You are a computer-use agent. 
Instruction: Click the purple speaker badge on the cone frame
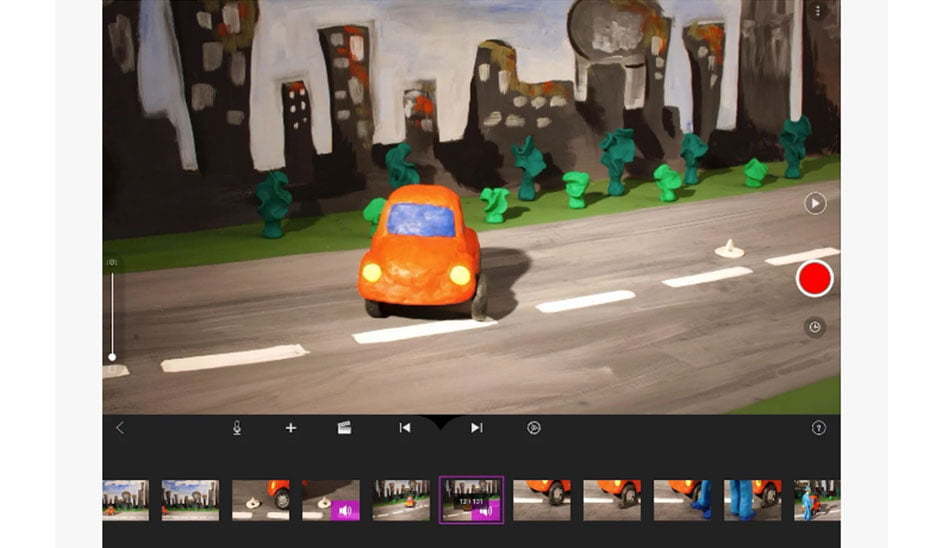[x=345, y=511]
